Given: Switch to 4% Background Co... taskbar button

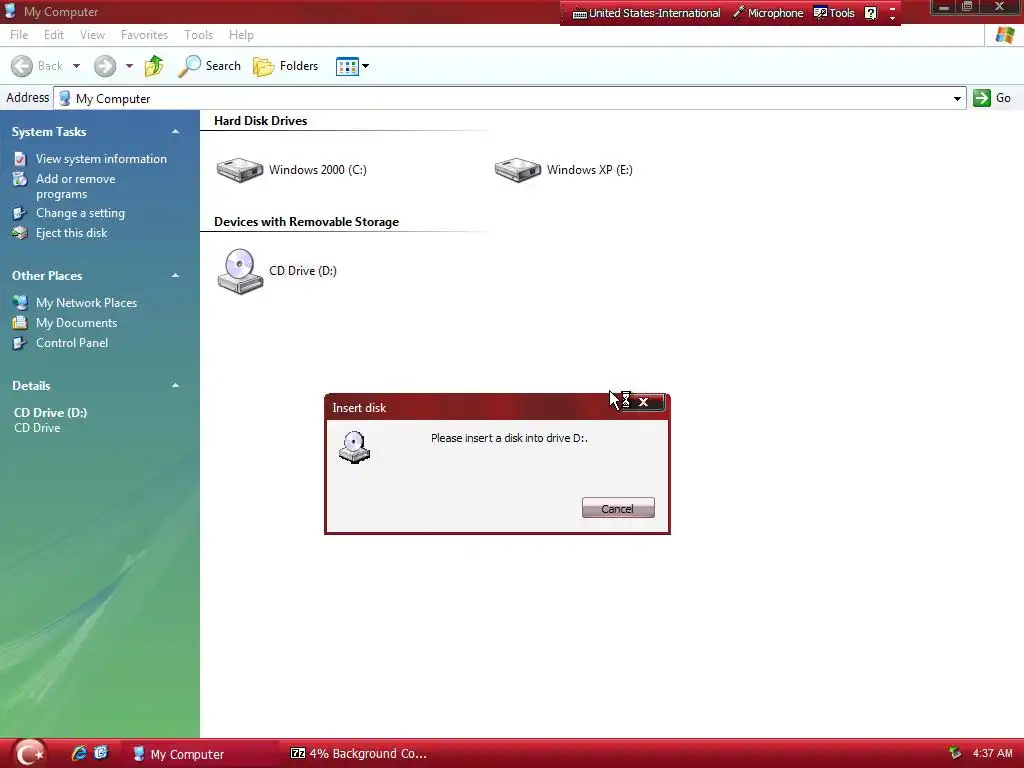Looking at the screenshot, I should pyautogui.click(x=359, y=754).
